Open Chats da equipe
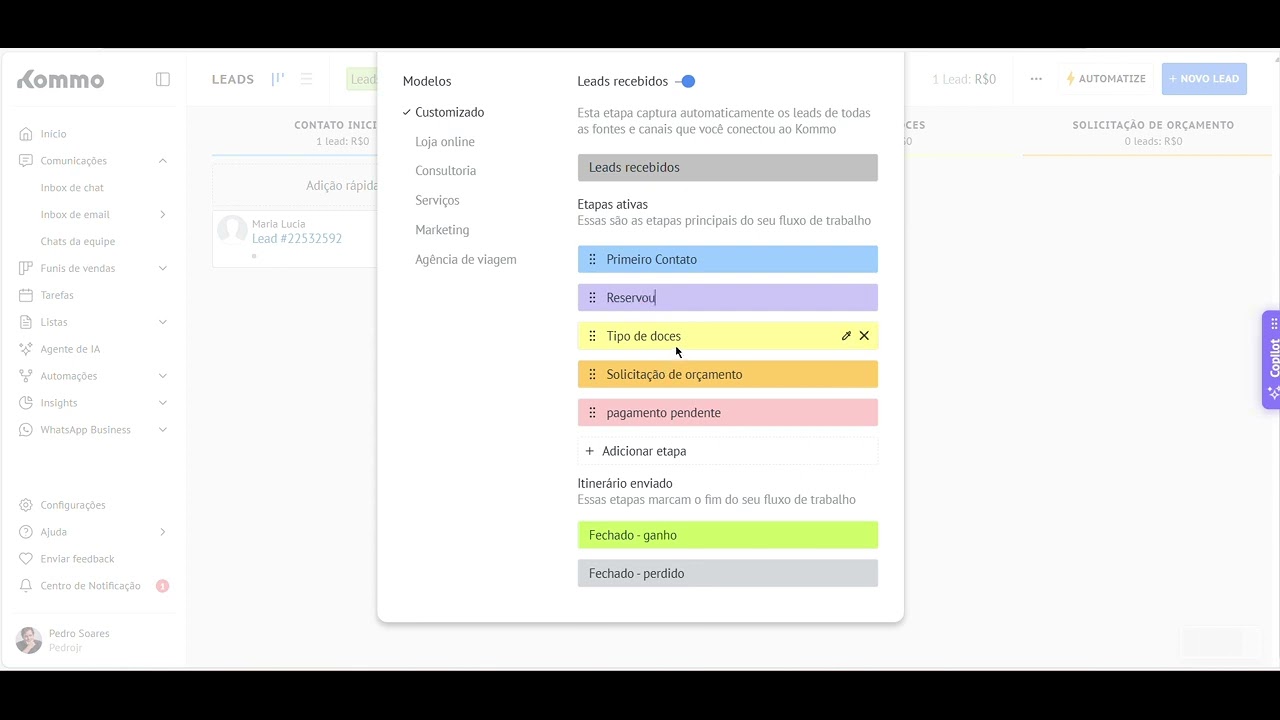Screen dimensions: 1280x720 78,242
